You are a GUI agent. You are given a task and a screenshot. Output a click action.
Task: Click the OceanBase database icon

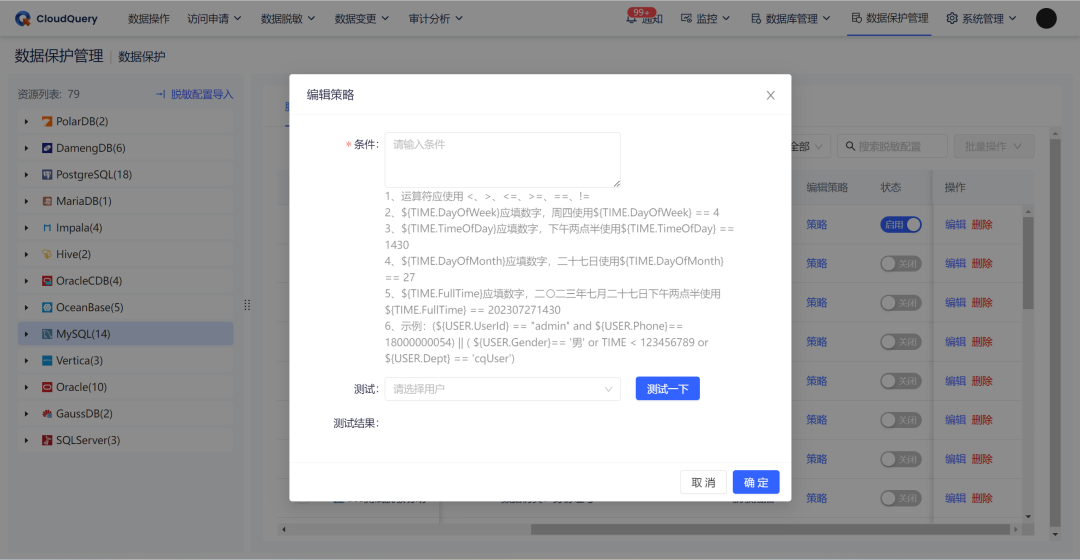(47, 307)
